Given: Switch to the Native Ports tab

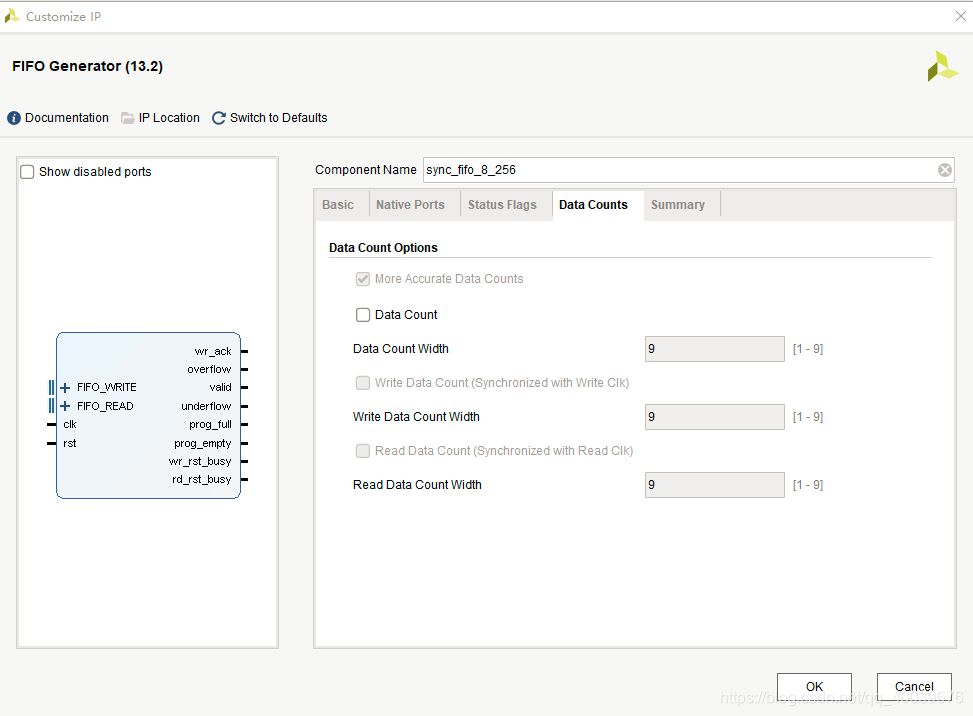Looking at the screenshot, I should coord(410,205).
